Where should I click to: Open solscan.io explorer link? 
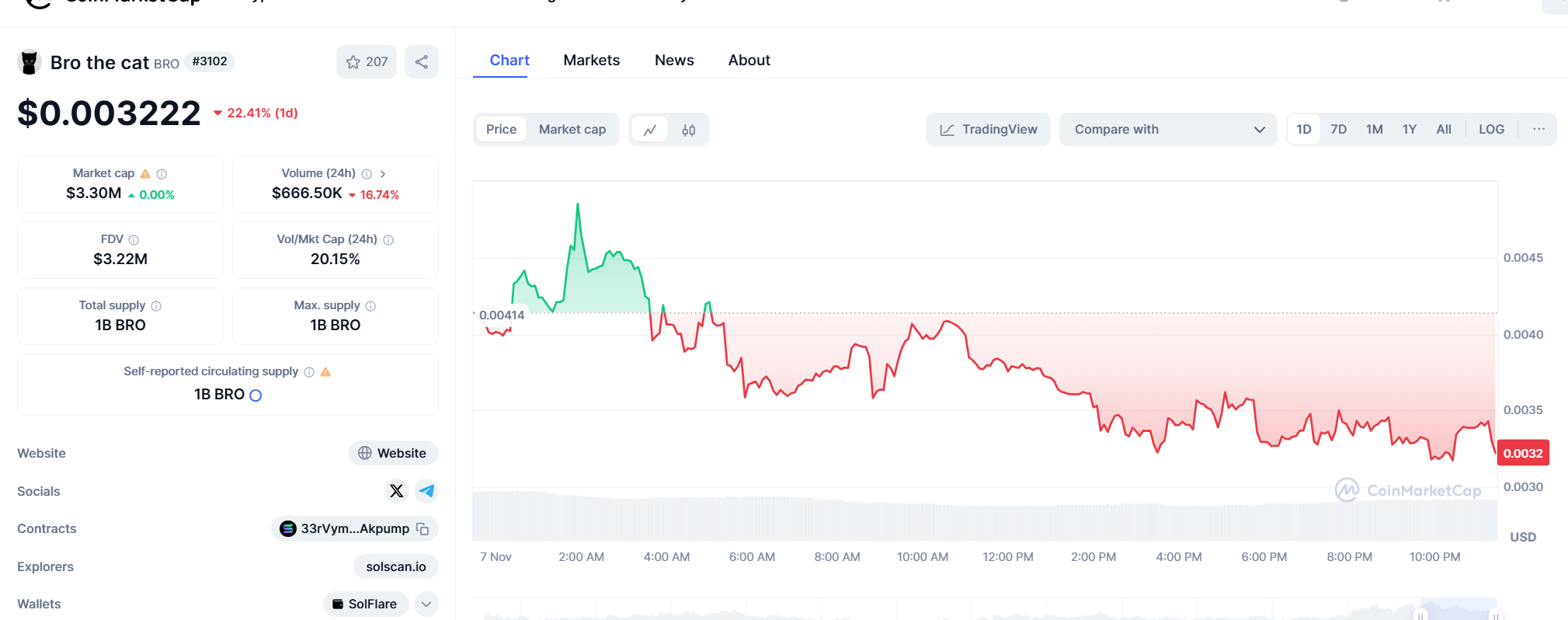[x=396, y=566]
